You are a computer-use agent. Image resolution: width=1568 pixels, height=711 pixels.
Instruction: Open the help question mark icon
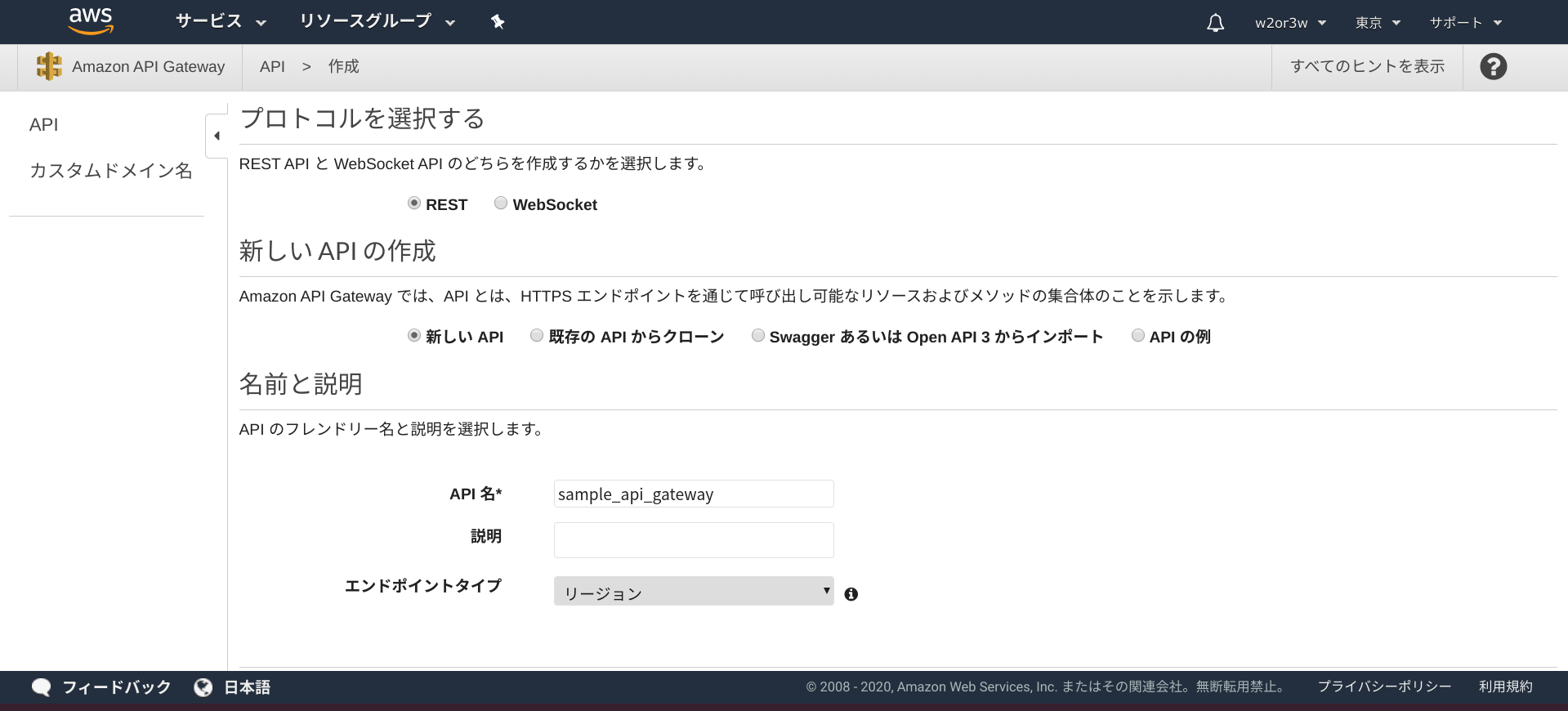(x=1493, y=66)
